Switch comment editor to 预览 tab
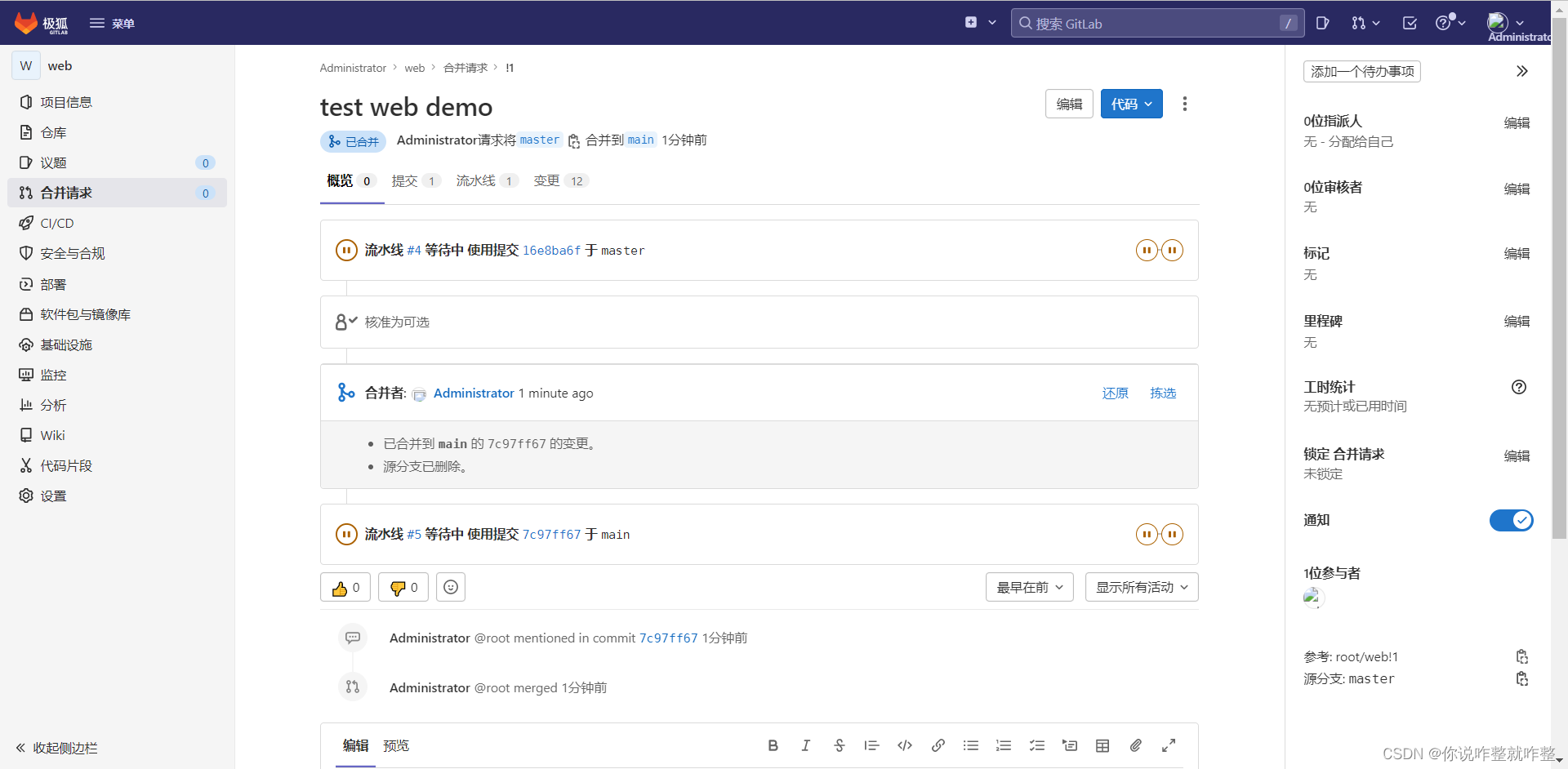 (396, 746)
